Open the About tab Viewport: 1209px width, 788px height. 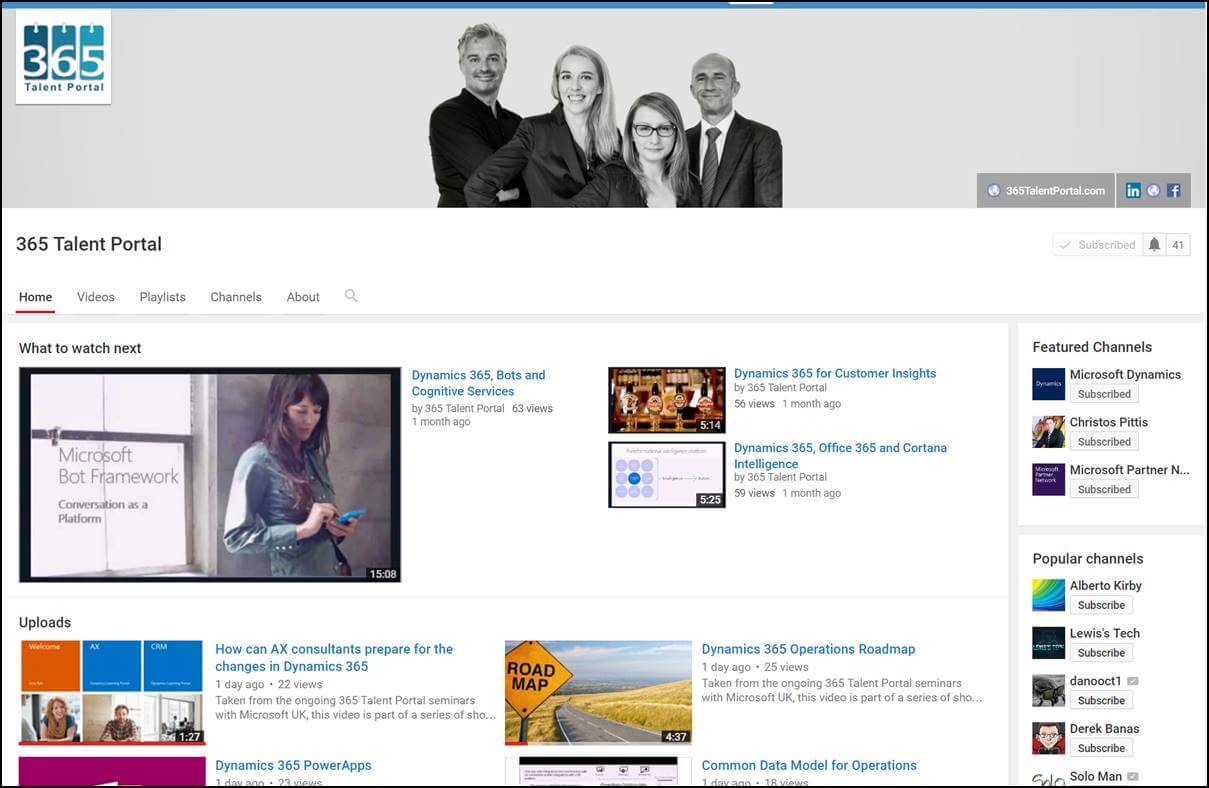click(x=303, y=297)
